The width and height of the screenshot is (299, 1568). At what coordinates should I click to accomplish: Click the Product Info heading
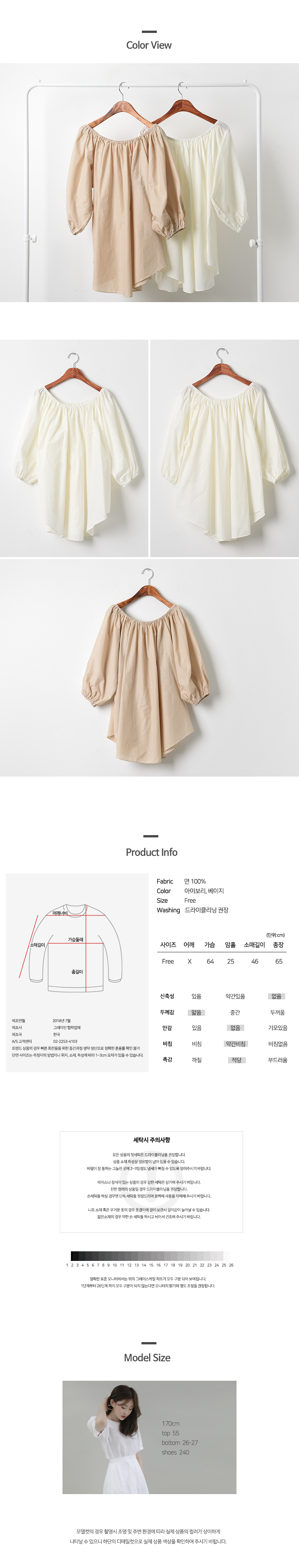pyautogui.click(x=151, y=852)
